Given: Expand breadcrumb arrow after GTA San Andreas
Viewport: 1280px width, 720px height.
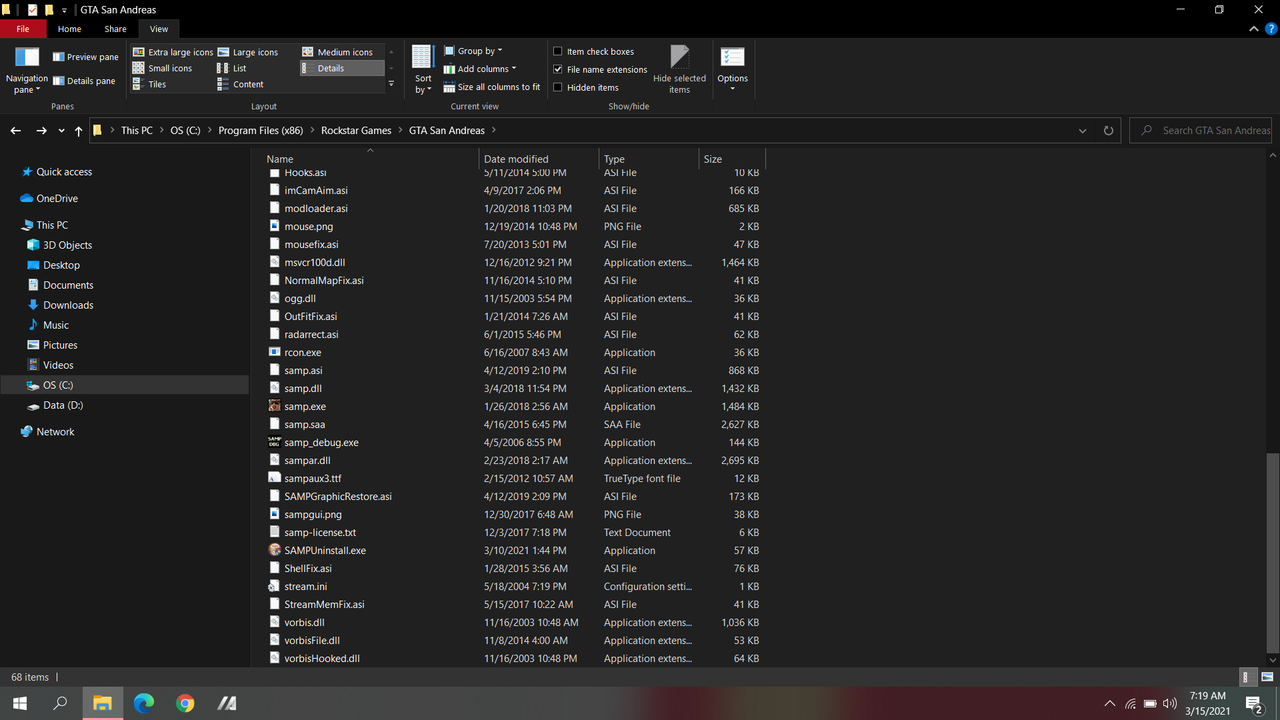Looking at the screenshot, I should (x=493, y=131).
